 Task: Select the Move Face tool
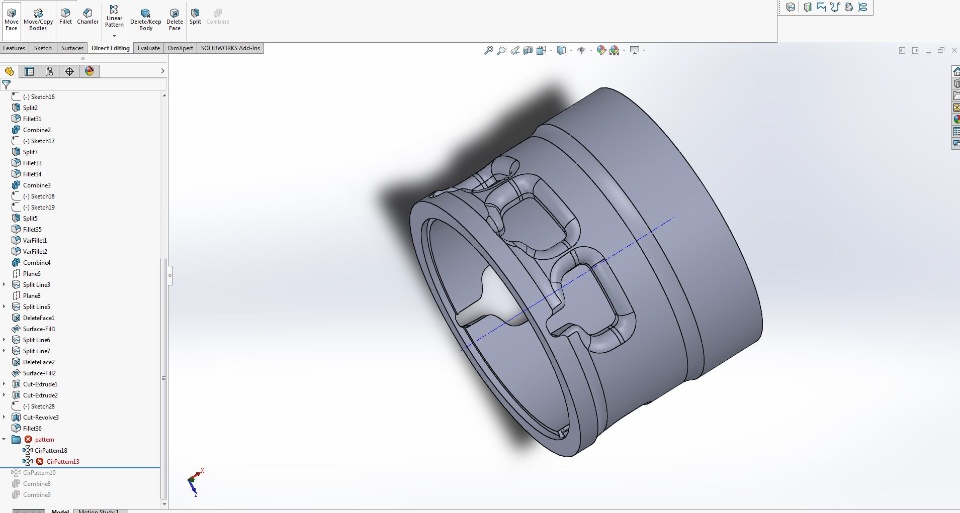coord(11,18)
